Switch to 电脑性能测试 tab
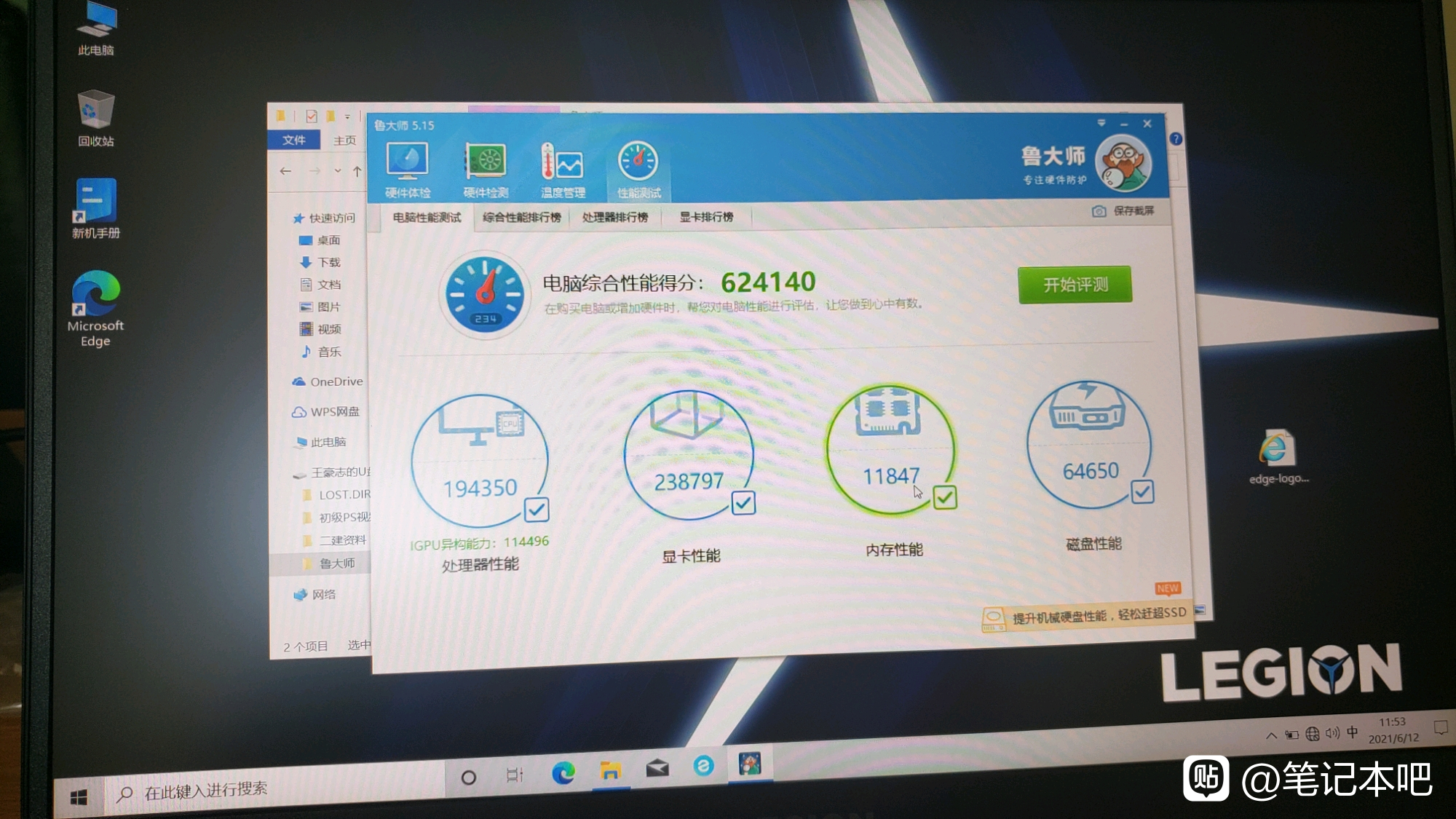Screen dimensions: 1456x819 427,218
